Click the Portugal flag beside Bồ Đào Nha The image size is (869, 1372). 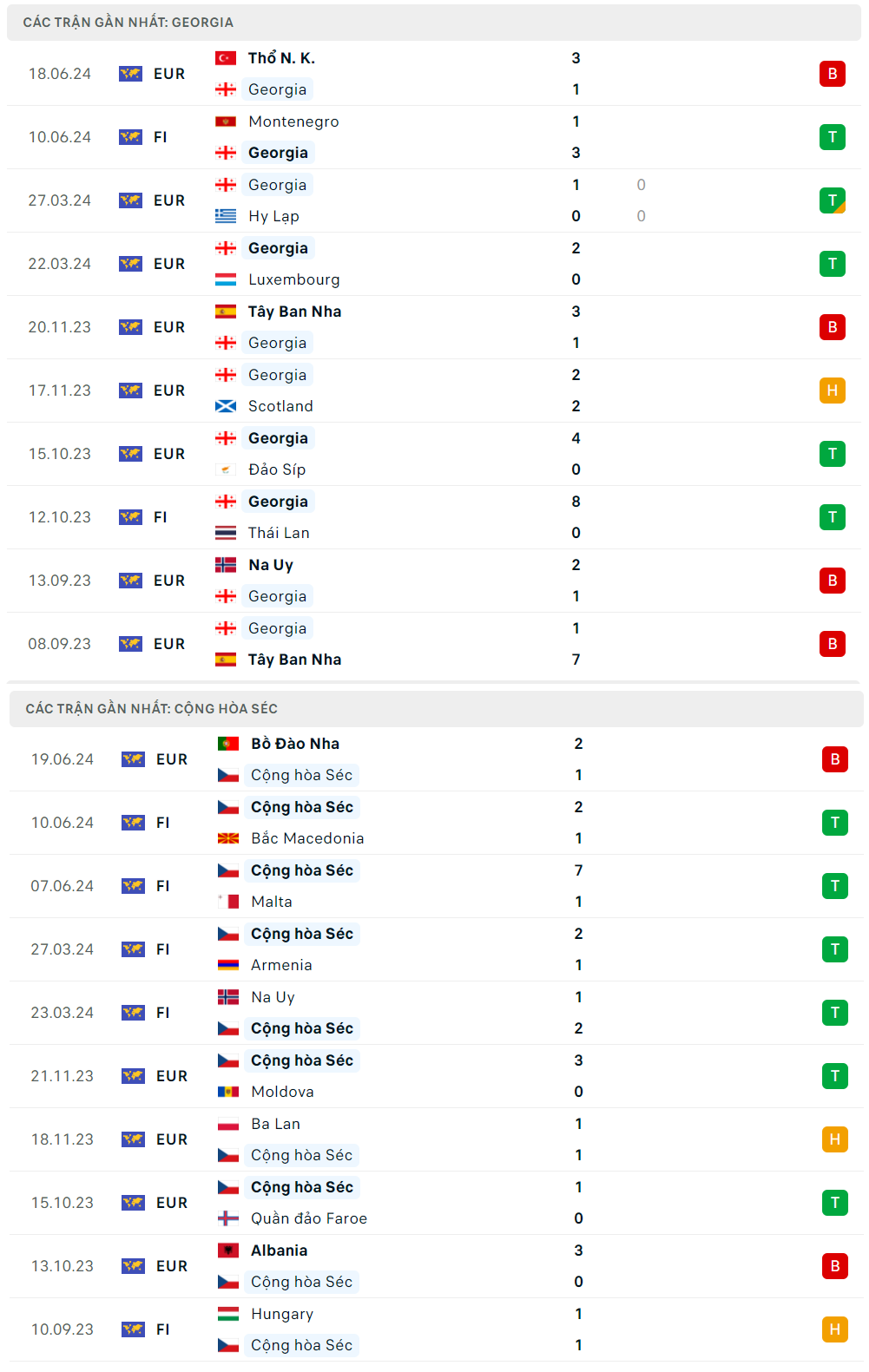pyautogui.click(x=228, y=744)
